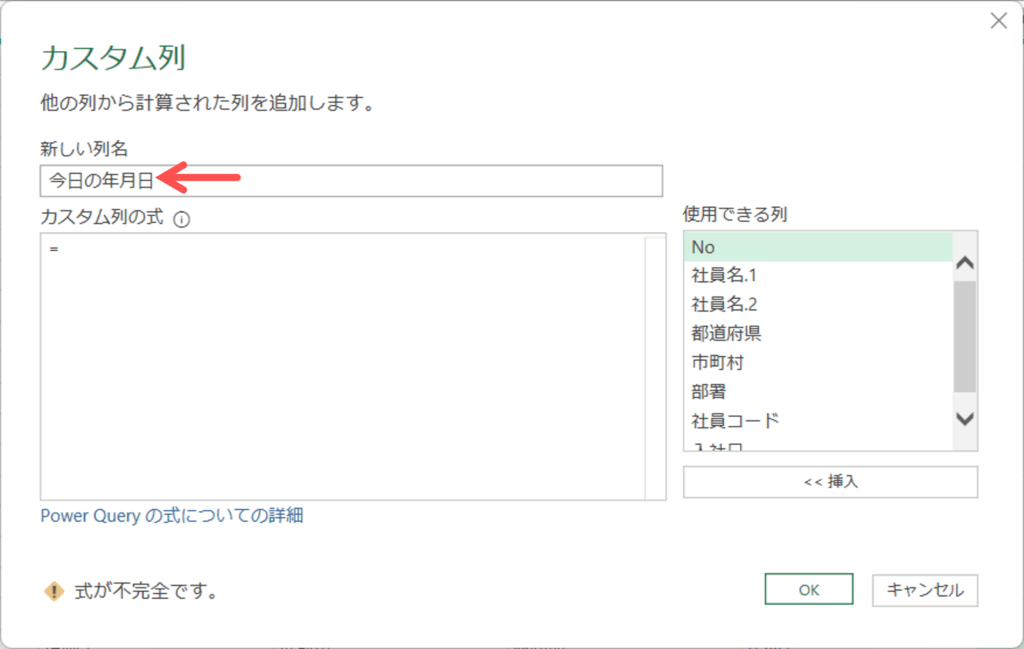
Task: Choose 都道府県 from available columns
Action: point(817,333)
